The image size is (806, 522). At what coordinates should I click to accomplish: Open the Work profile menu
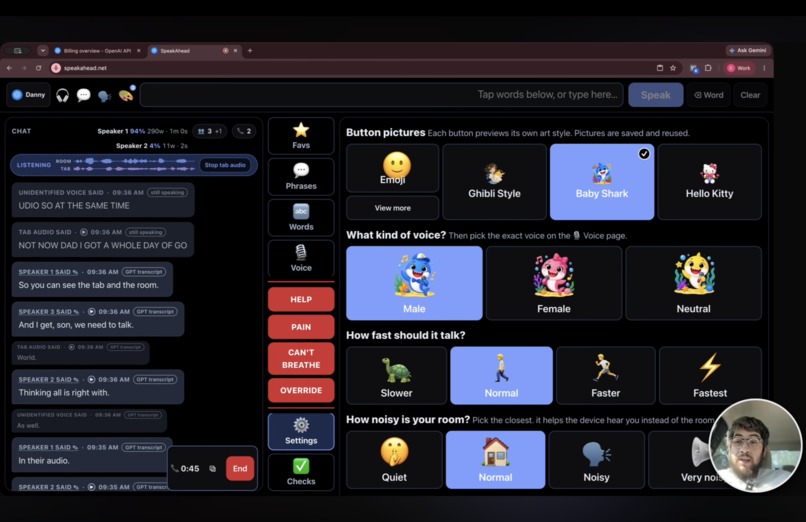(739, 68)
